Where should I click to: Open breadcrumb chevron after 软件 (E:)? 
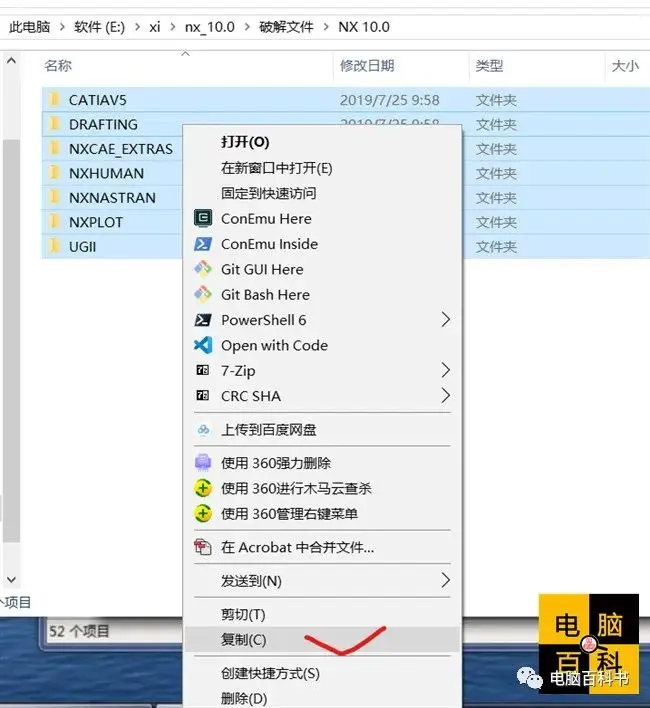(137, 27)
